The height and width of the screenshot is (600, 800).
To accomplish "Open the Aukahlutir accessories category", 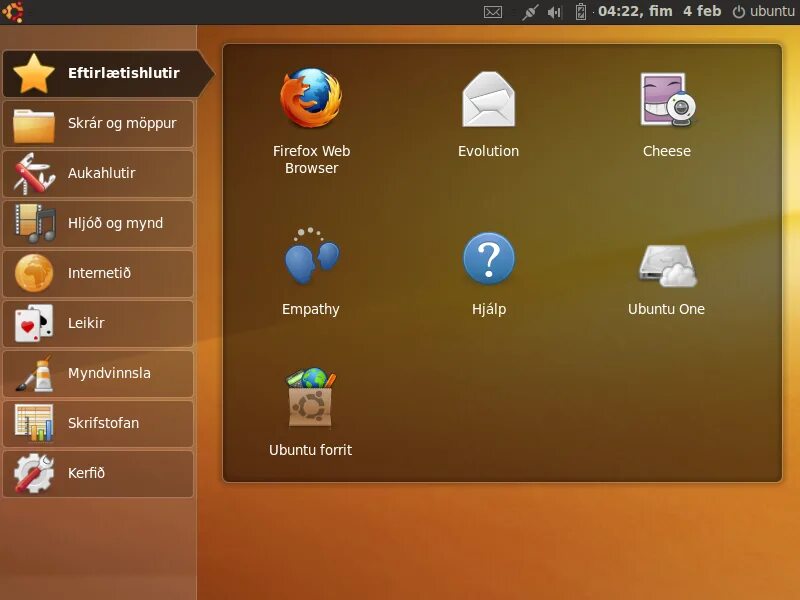I will pos(98,173).
